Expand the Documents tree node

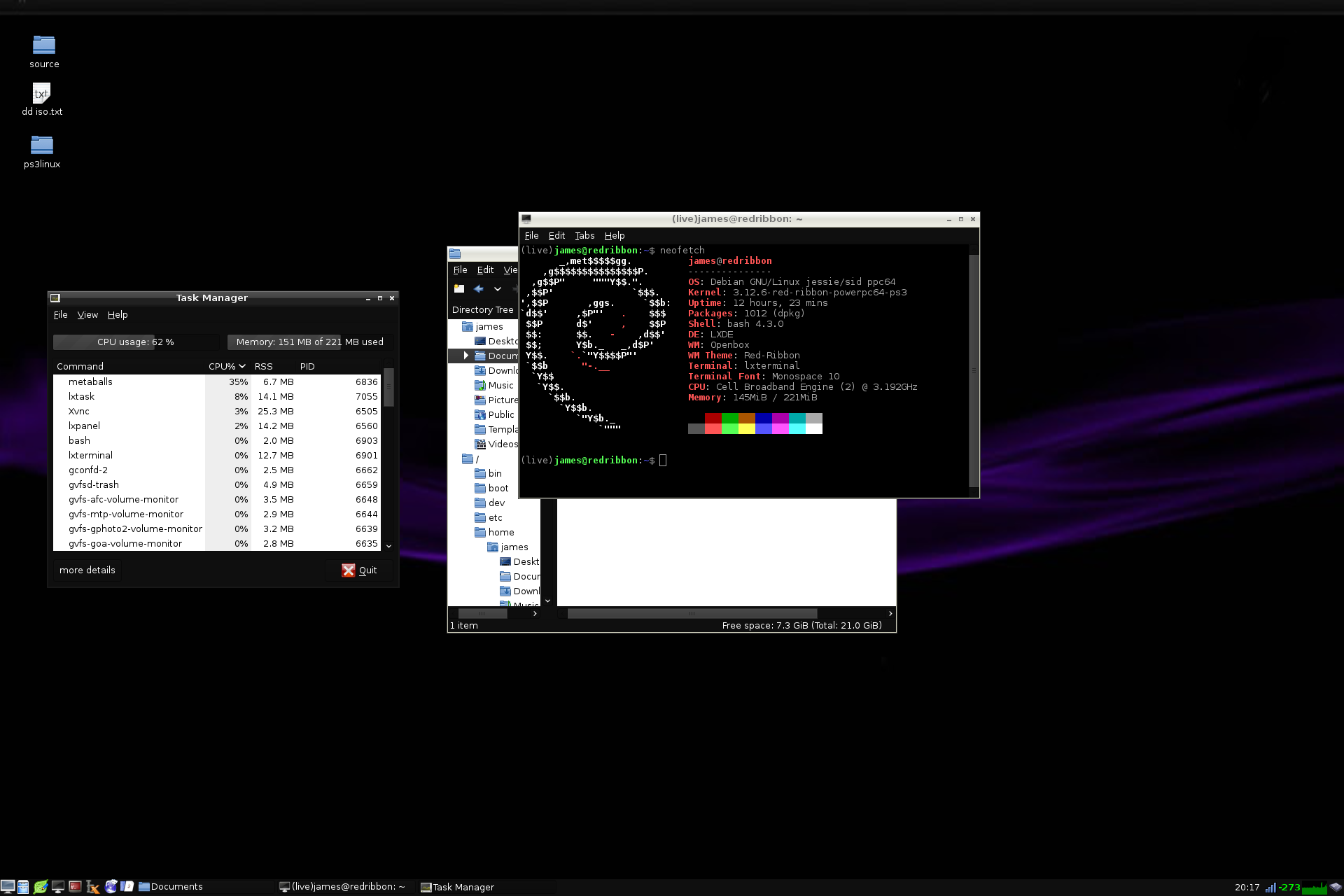click(x=466, y=356)
